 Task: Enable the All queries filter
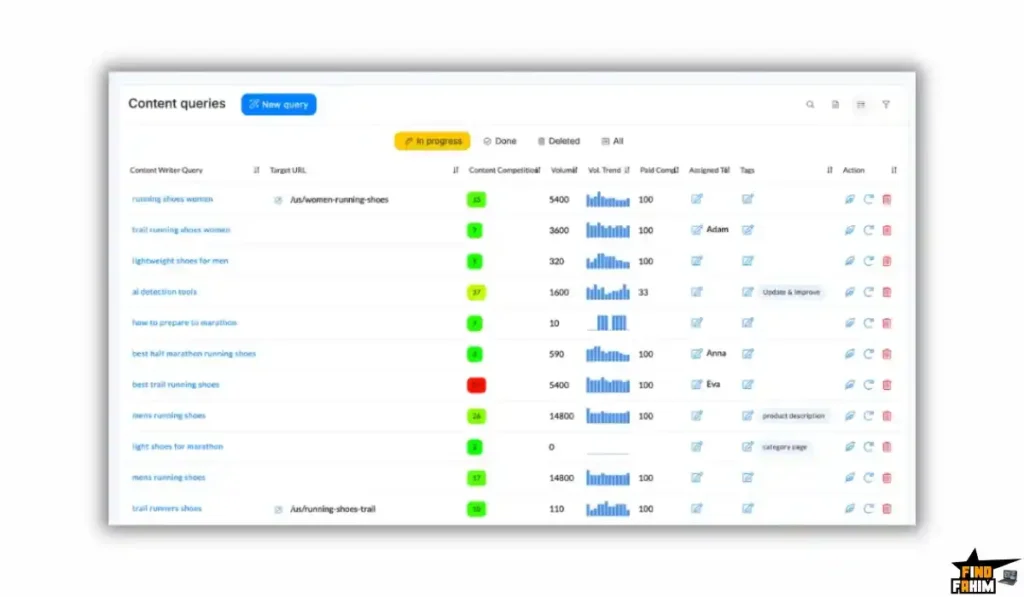[x=613, y=141]
